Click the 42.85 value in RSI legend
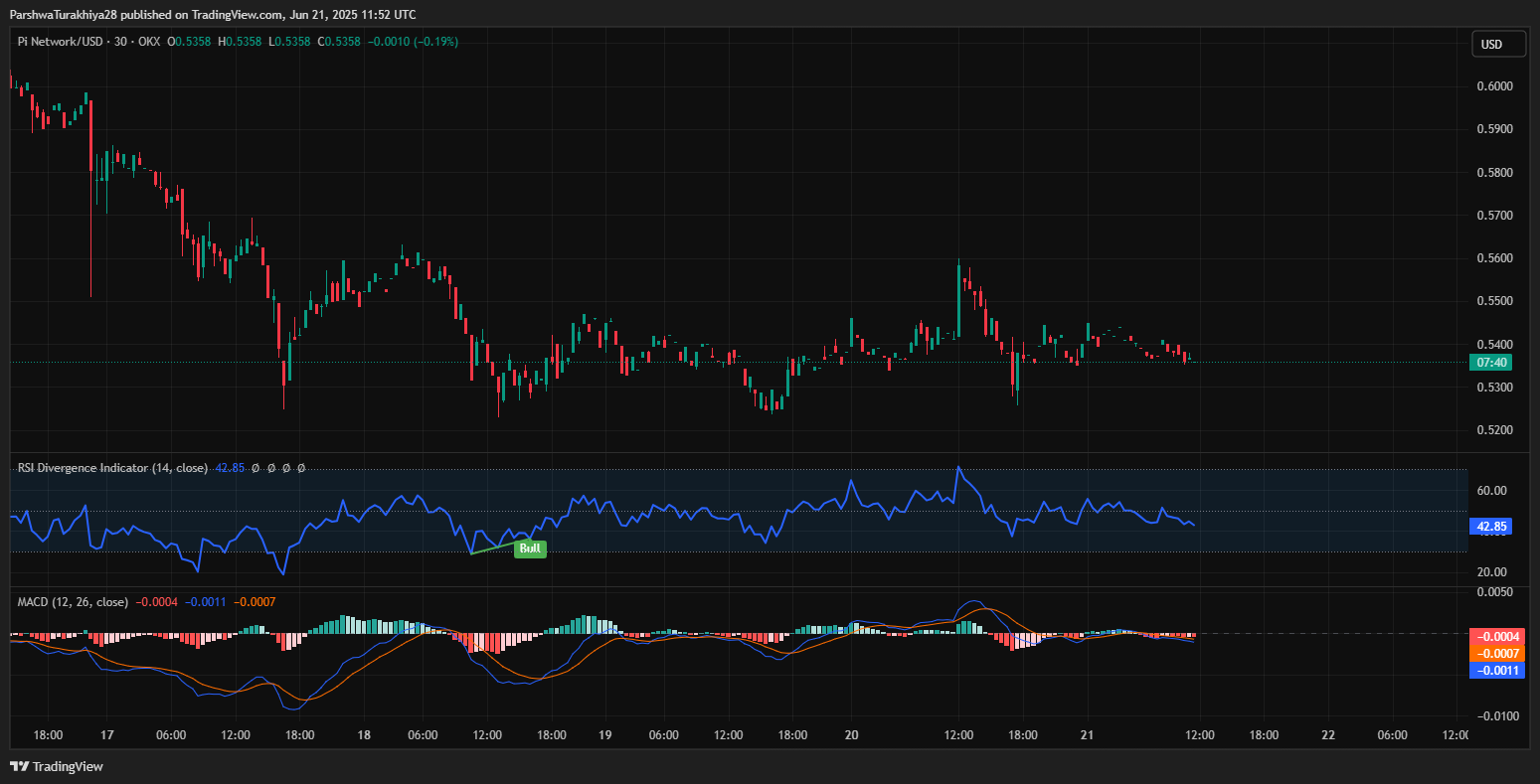The height and width of the screenshot is (784, 1540). point(230,467)
